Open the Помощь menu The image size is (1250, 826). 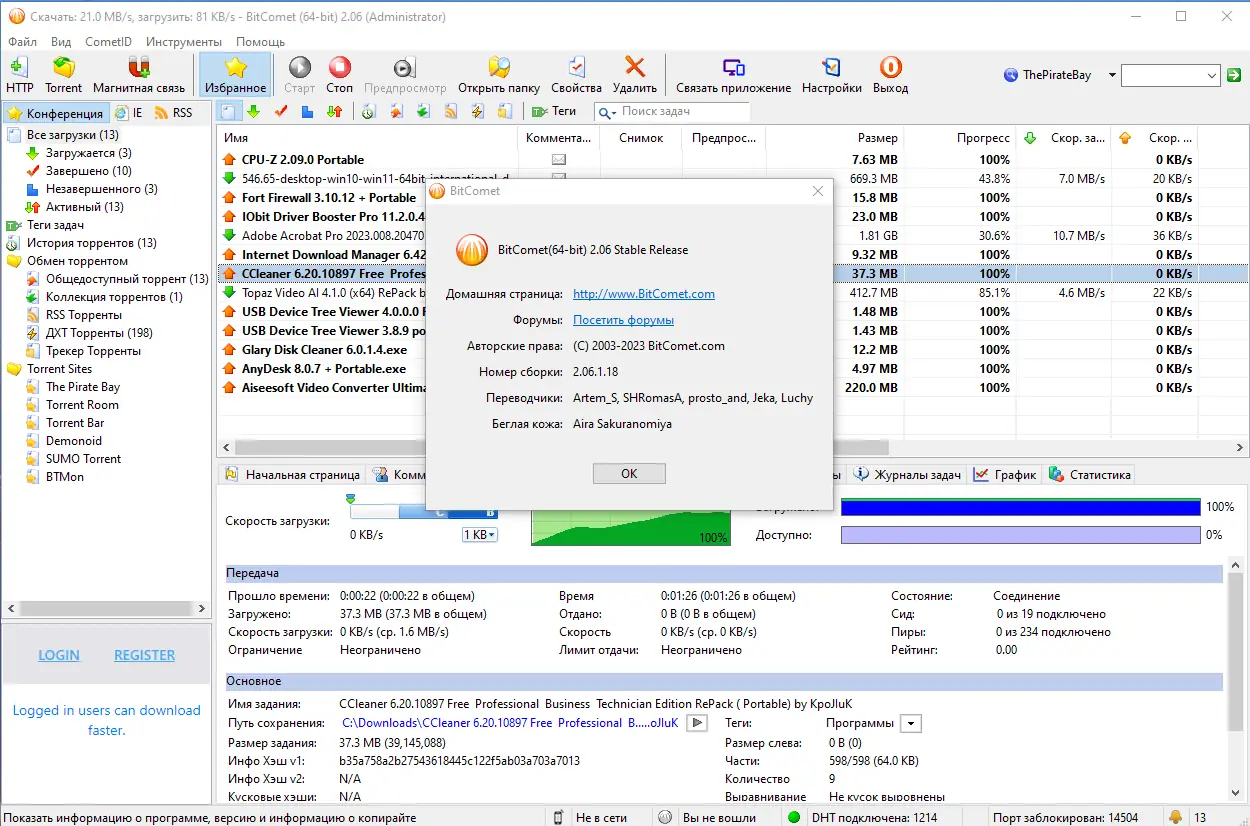[261, 42]
